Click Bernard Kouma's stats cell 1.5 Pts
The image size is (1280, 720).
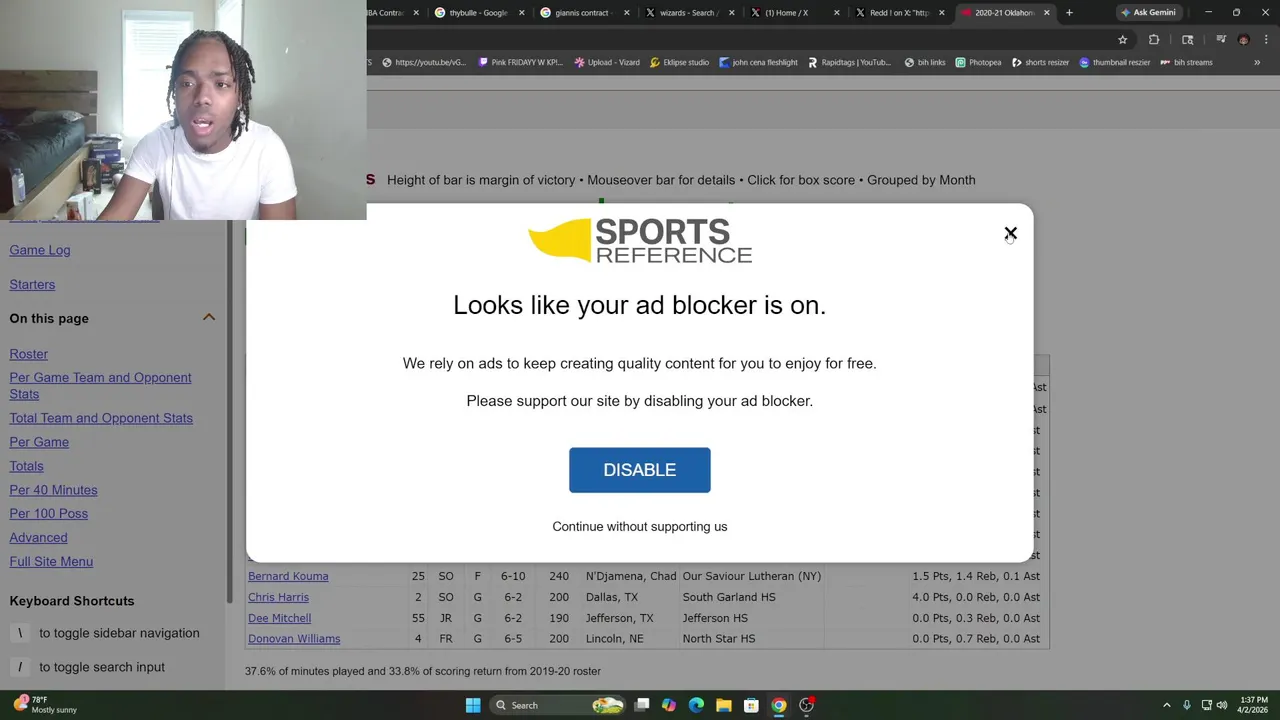tap(976, 576)
